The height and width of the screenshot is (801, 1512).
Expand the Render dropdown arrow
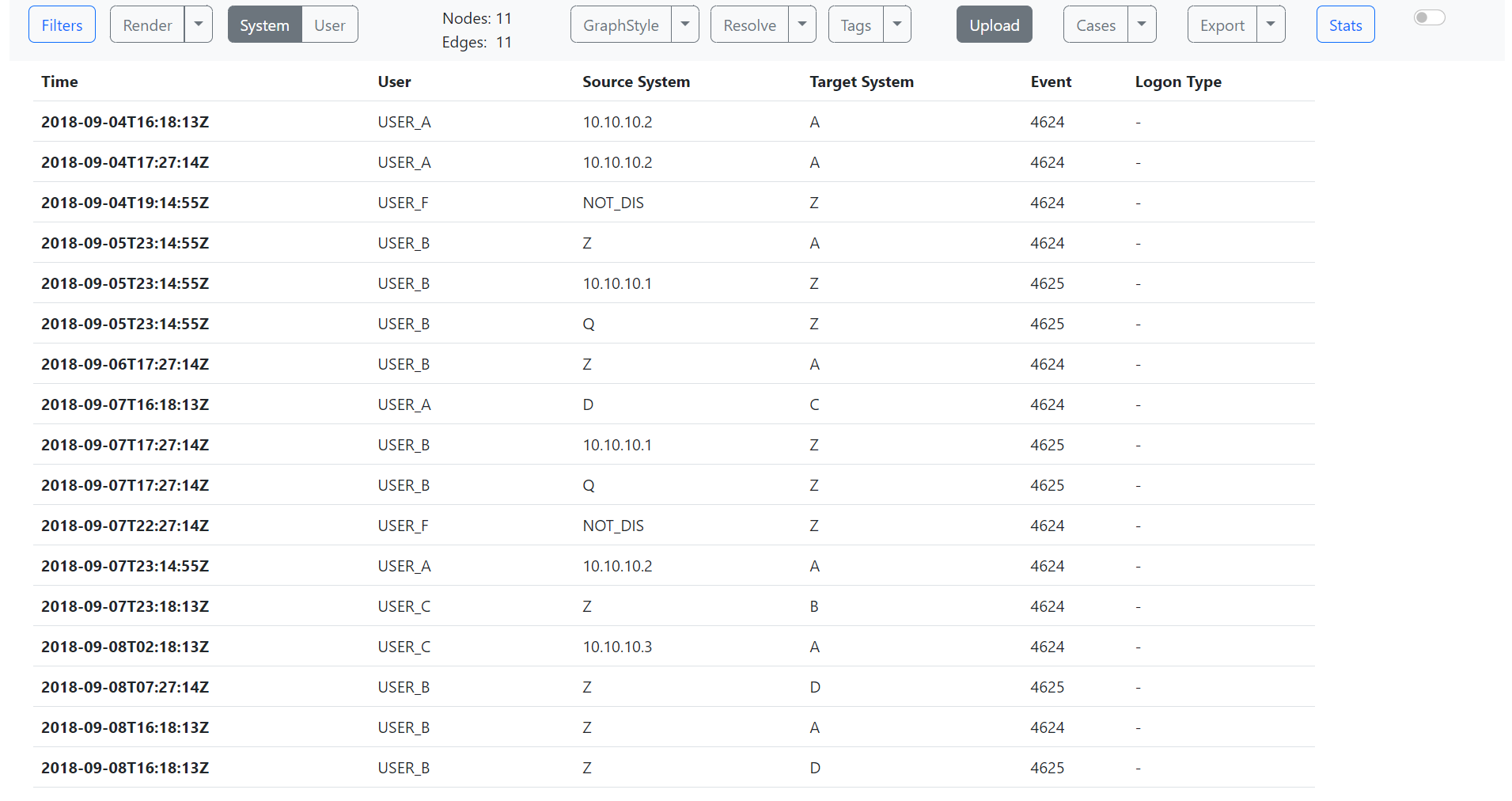(199, 25)
